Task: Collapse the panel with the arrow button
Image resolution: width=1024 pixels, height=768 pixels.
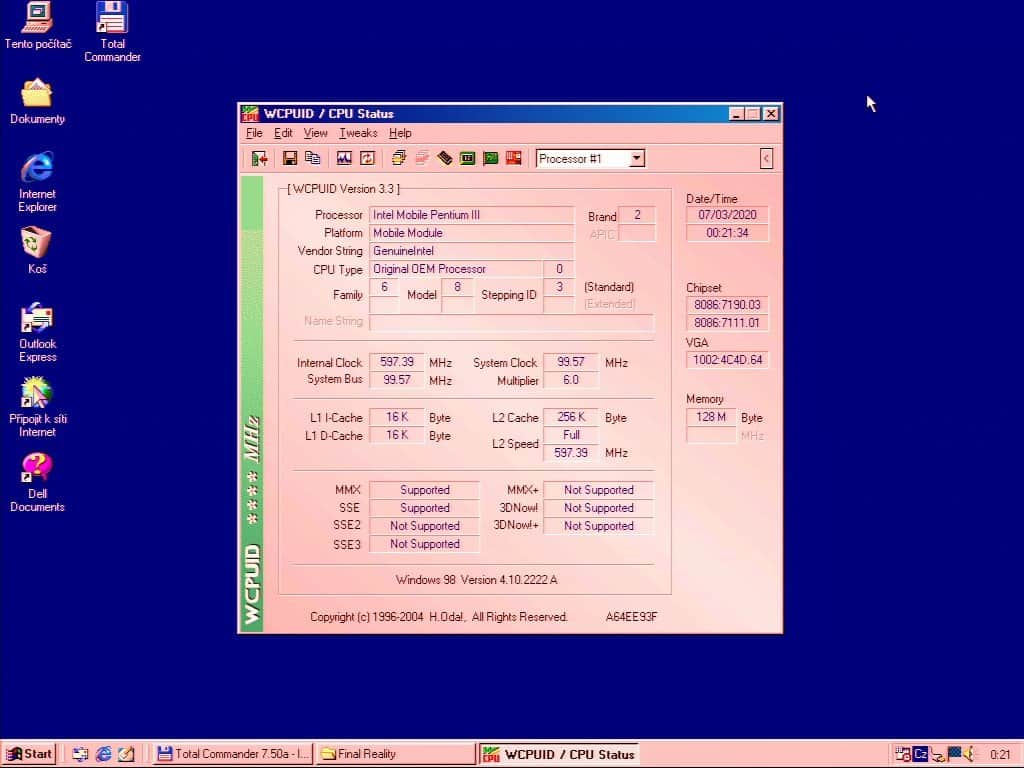Action: 767,158
